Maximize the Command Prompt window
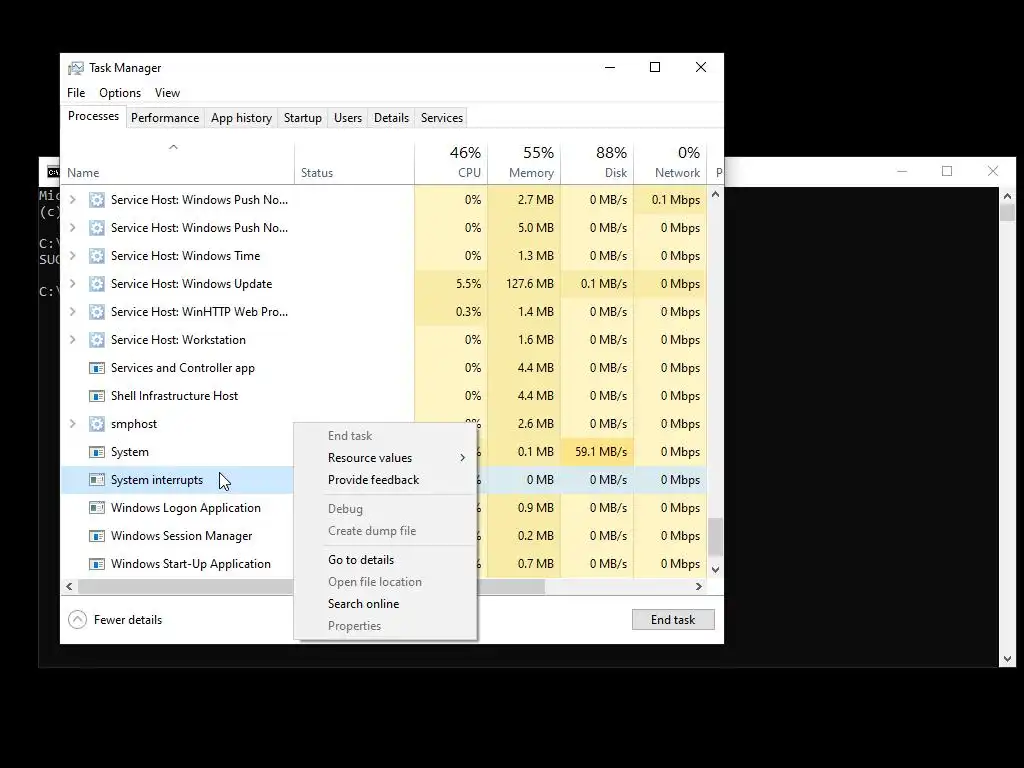Image resolution: width=1024 pixels, height=768 pixels. coord(947,171)
